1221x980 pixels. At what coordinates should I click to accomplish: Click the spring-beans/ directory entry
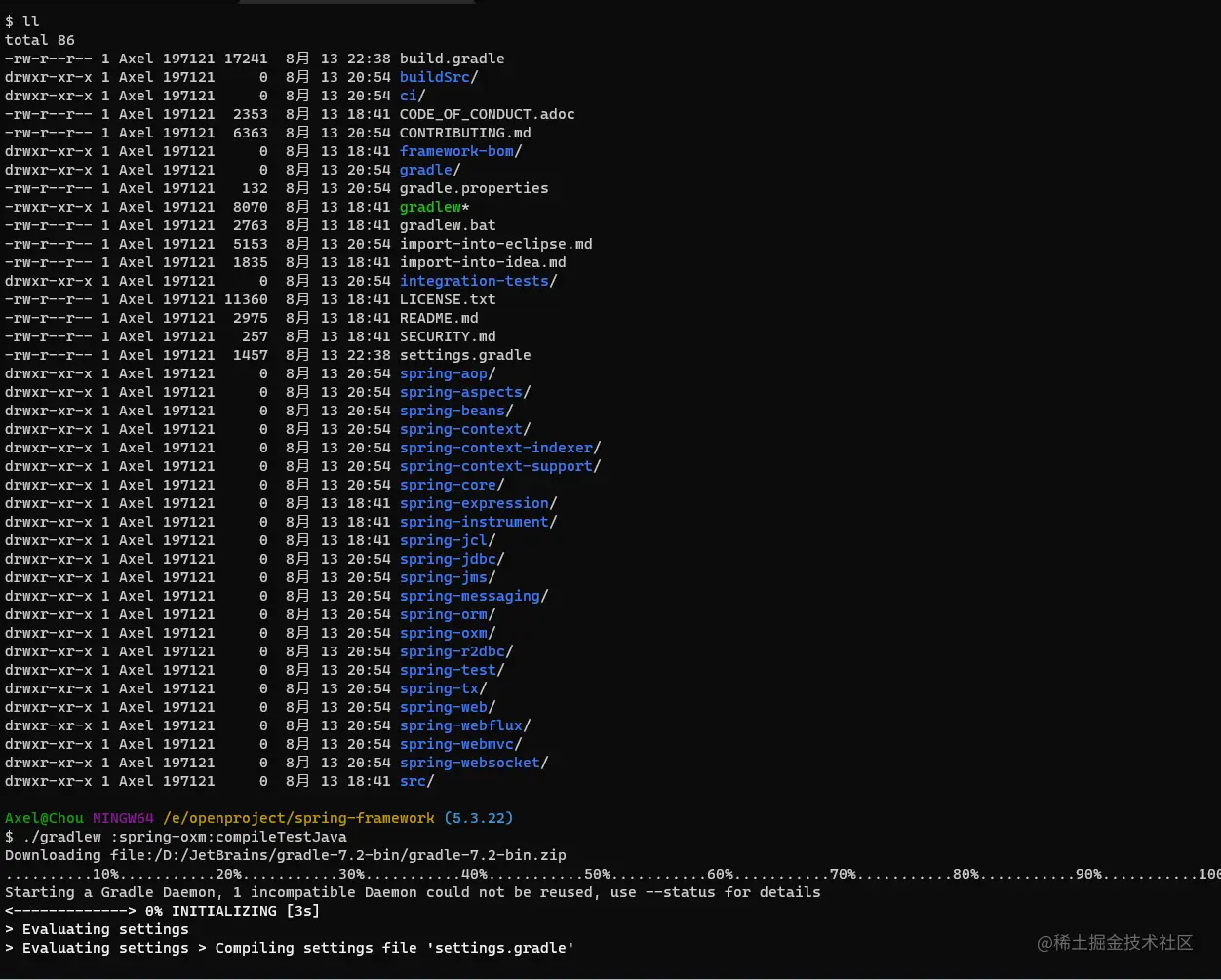click(x=456, y=411)
